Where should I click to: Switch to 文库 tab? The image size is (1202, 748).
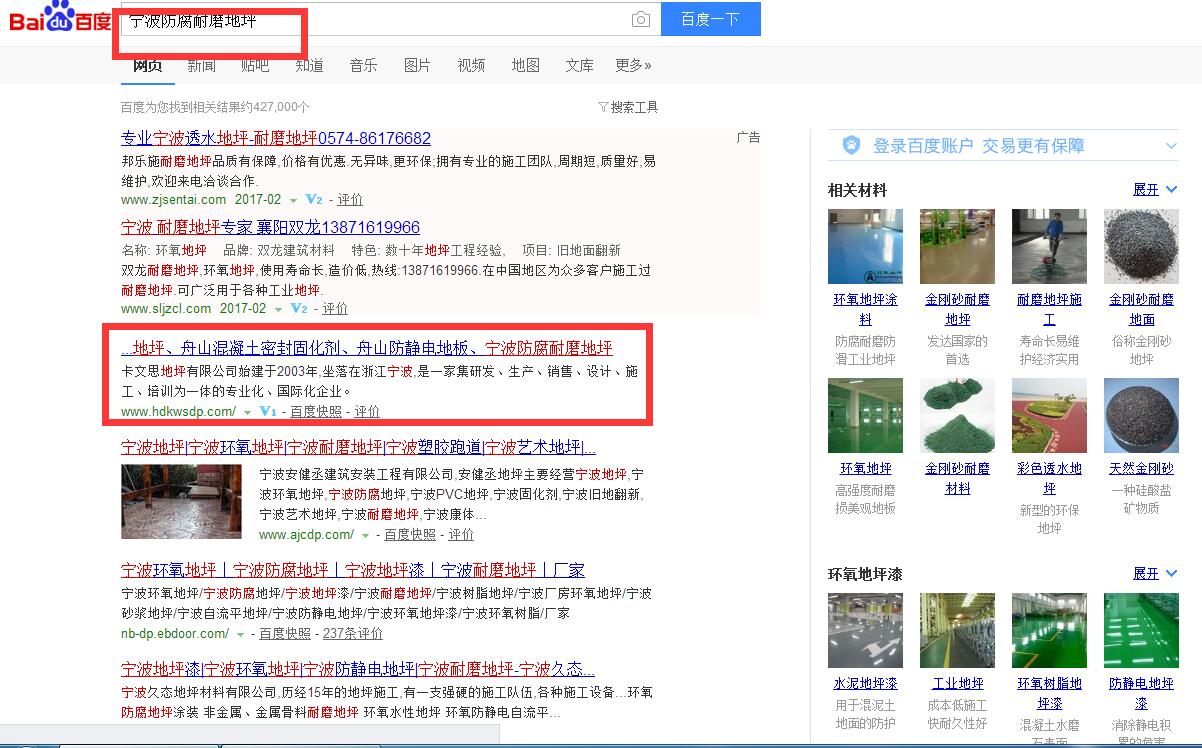pyautogui.click(x=579, y=65)
